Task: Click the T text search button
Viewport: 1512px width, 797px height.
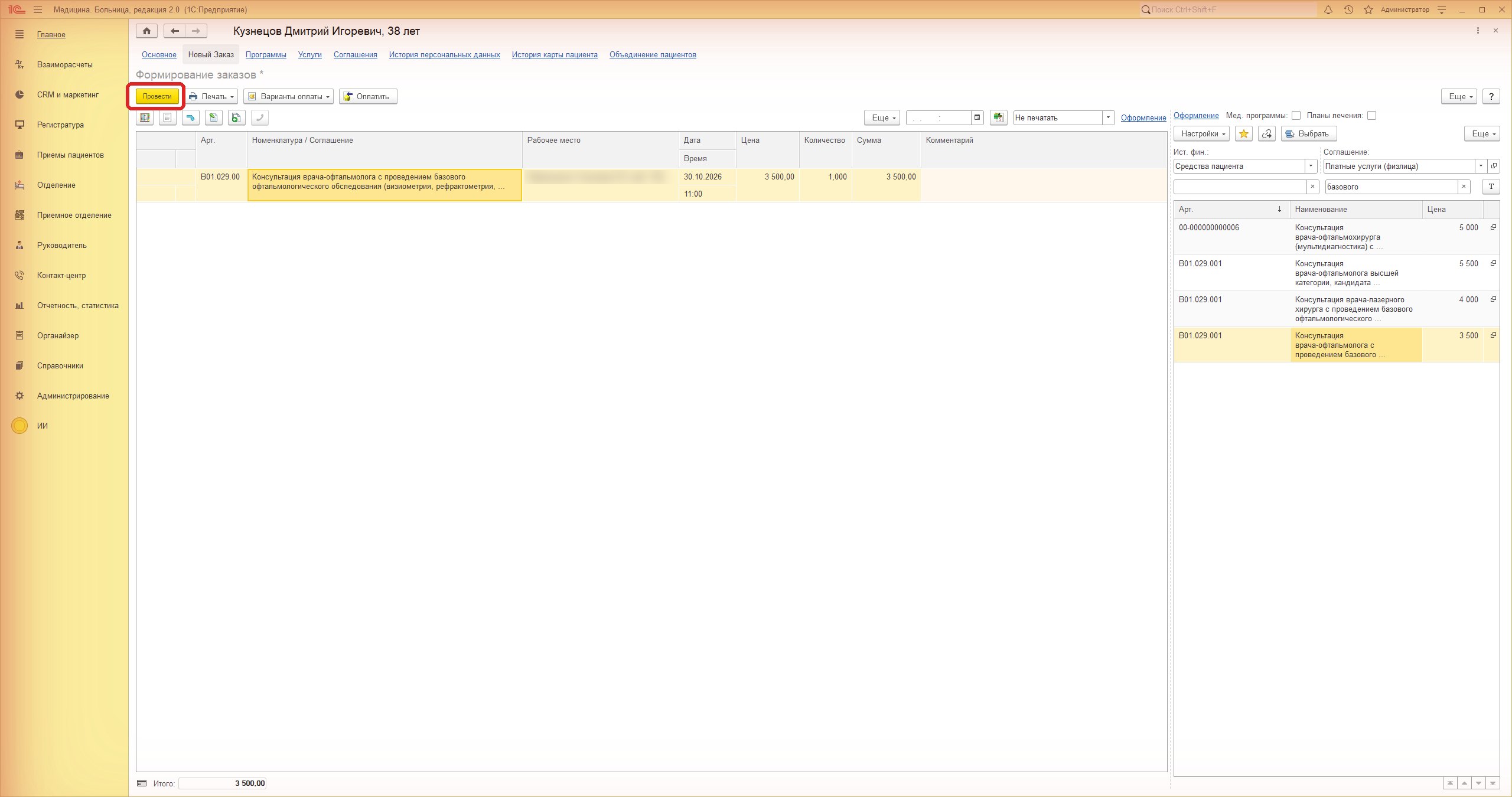Action: [x=1491, y=187]
